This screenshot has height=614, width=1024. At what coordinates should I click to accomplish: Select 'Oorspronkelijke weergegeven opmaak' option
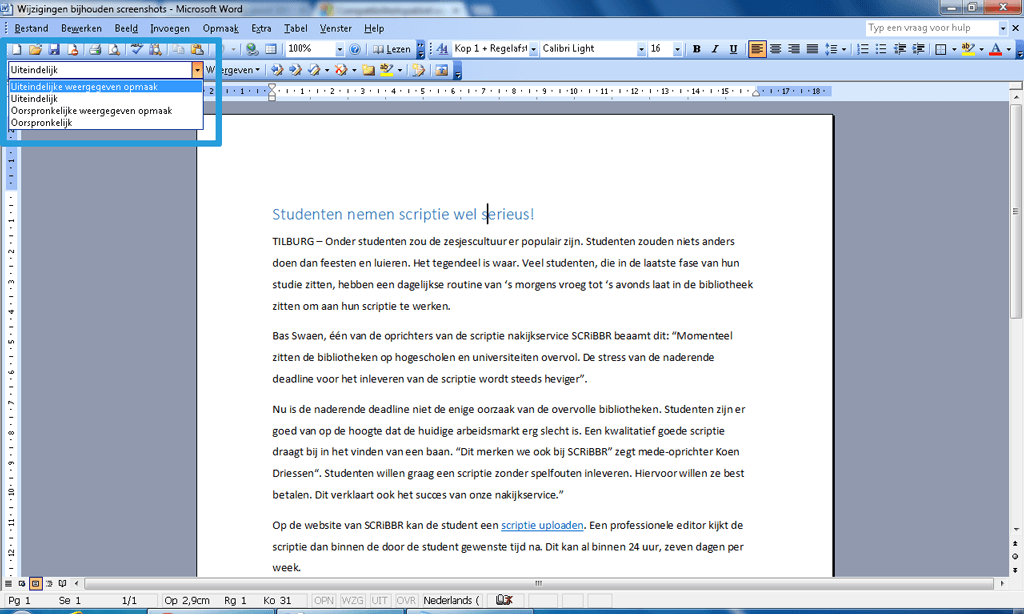point(106,111)
